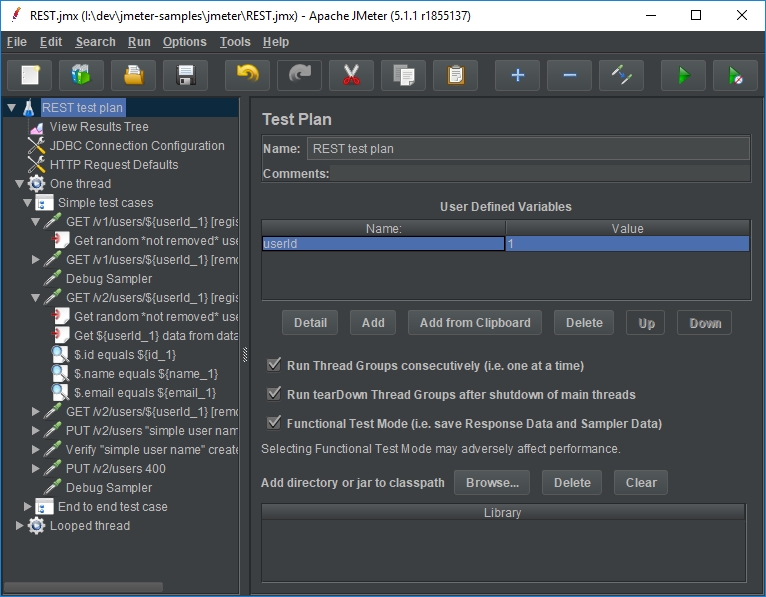Click the Comments input field
The width and height of the screenshot is (766, 597).
[x=540, y=173]
